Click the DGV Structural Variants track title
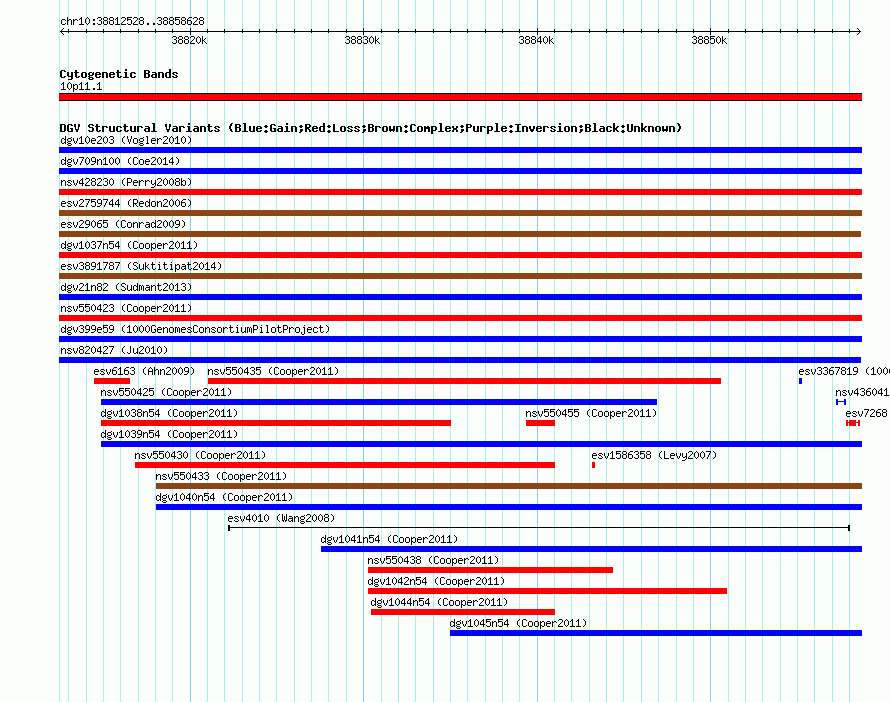 coord(371,128)
